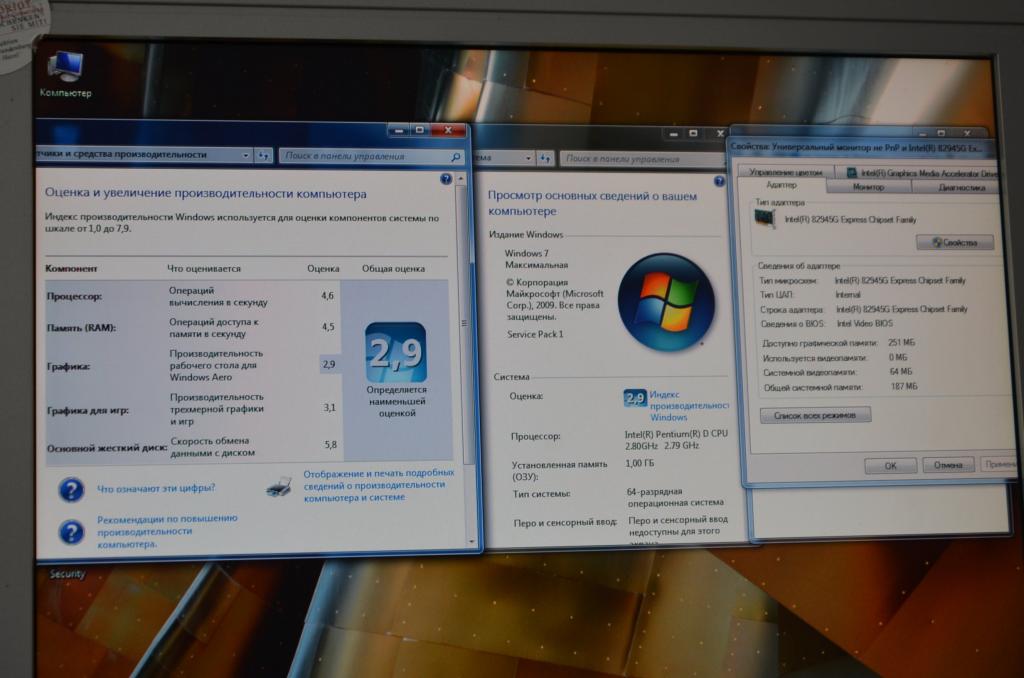Click search magnifier in performance window
This screenshot has width=1024, height=678.
tap(456, 157)
